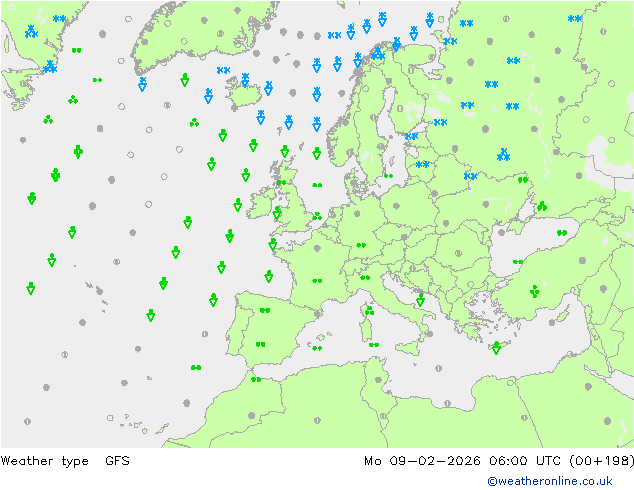Click the "Weather type" caption text
634x490 pixels.
[44, 461]
